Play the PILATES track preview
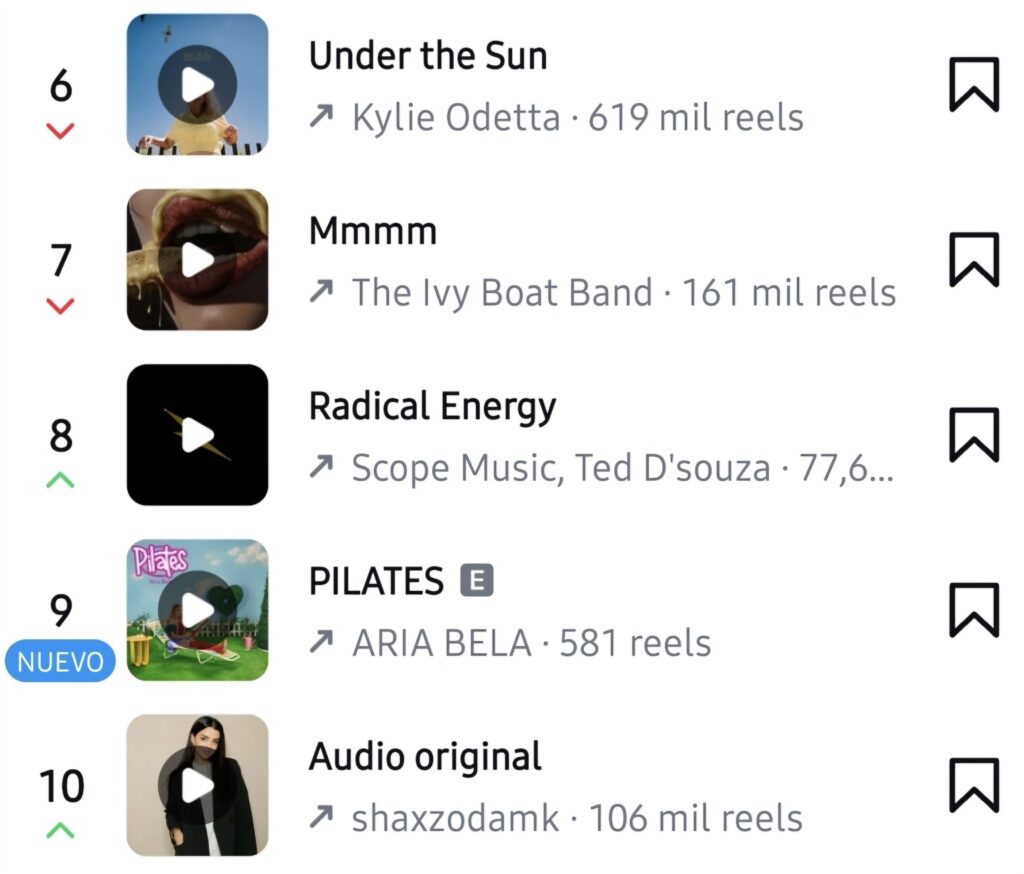The image size is (1024, 874). point(197,609)
